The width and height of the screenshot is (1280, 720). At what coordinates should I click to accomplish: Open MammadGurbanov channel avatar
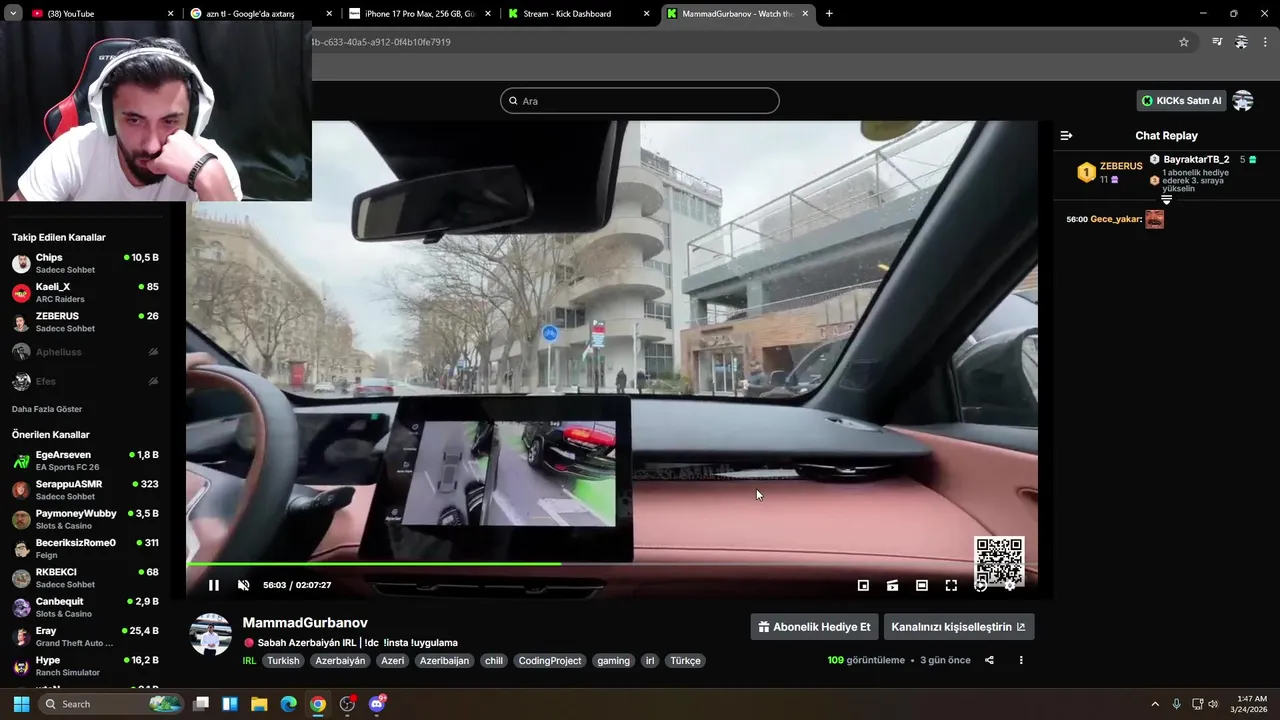(211, 635)
